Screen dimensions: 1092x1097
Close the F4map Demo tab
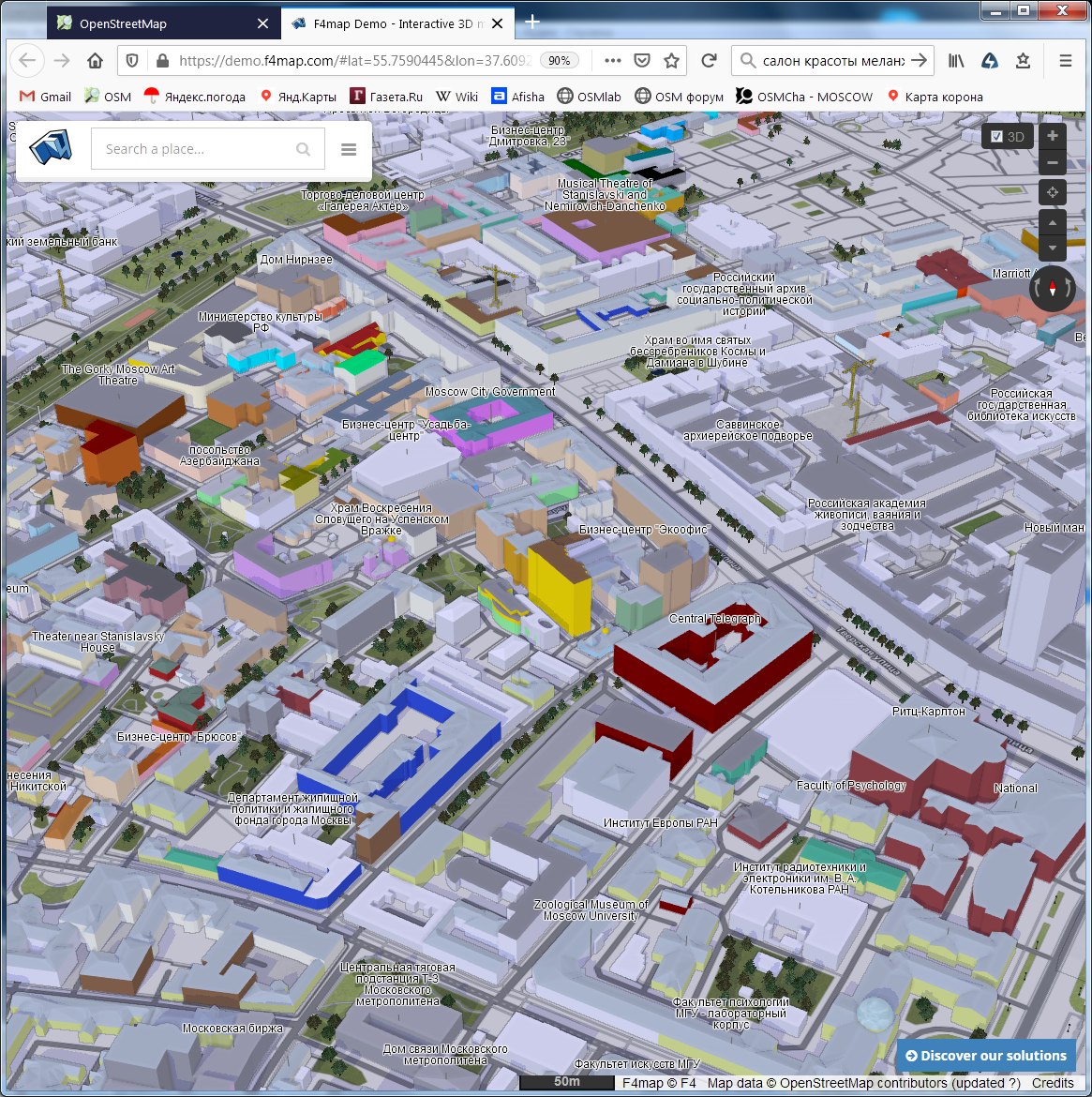click(x=497, y=23)
